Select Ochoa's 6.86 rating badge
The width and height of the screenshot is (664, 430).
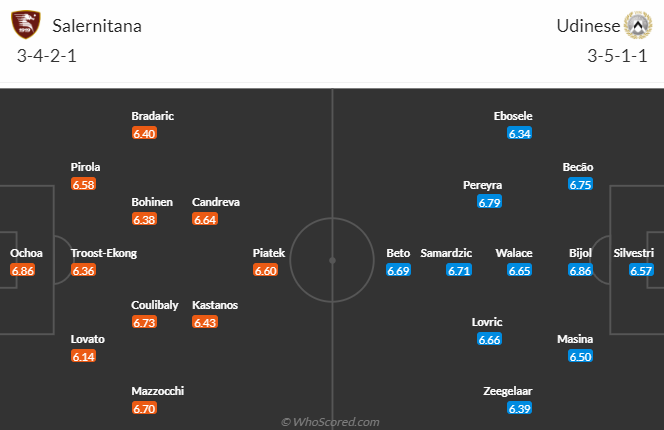tap(23, 270)
